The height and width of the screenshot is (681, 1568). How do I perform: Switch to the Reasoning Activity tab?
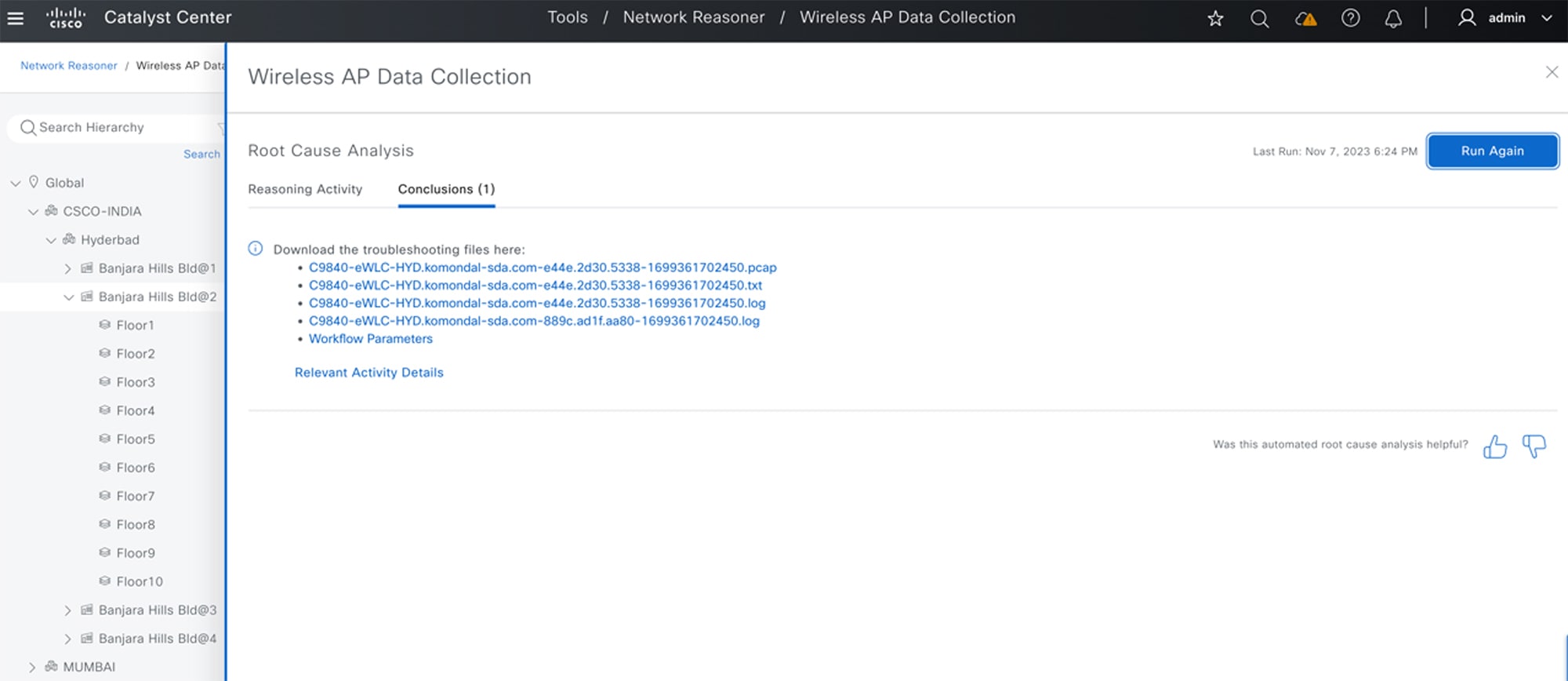[305, 189]
